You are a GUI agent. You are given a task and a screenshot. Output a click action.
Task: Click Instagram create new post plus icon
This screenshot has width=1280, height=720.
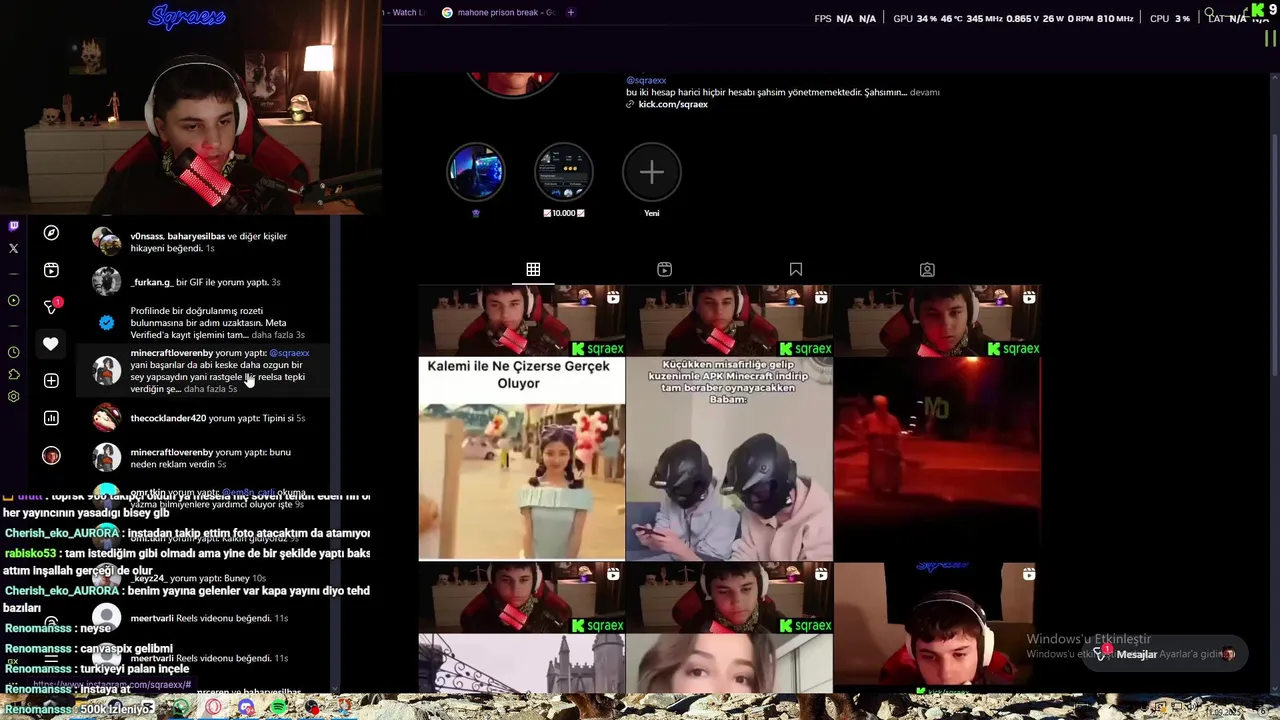click(x=51, y=381)
